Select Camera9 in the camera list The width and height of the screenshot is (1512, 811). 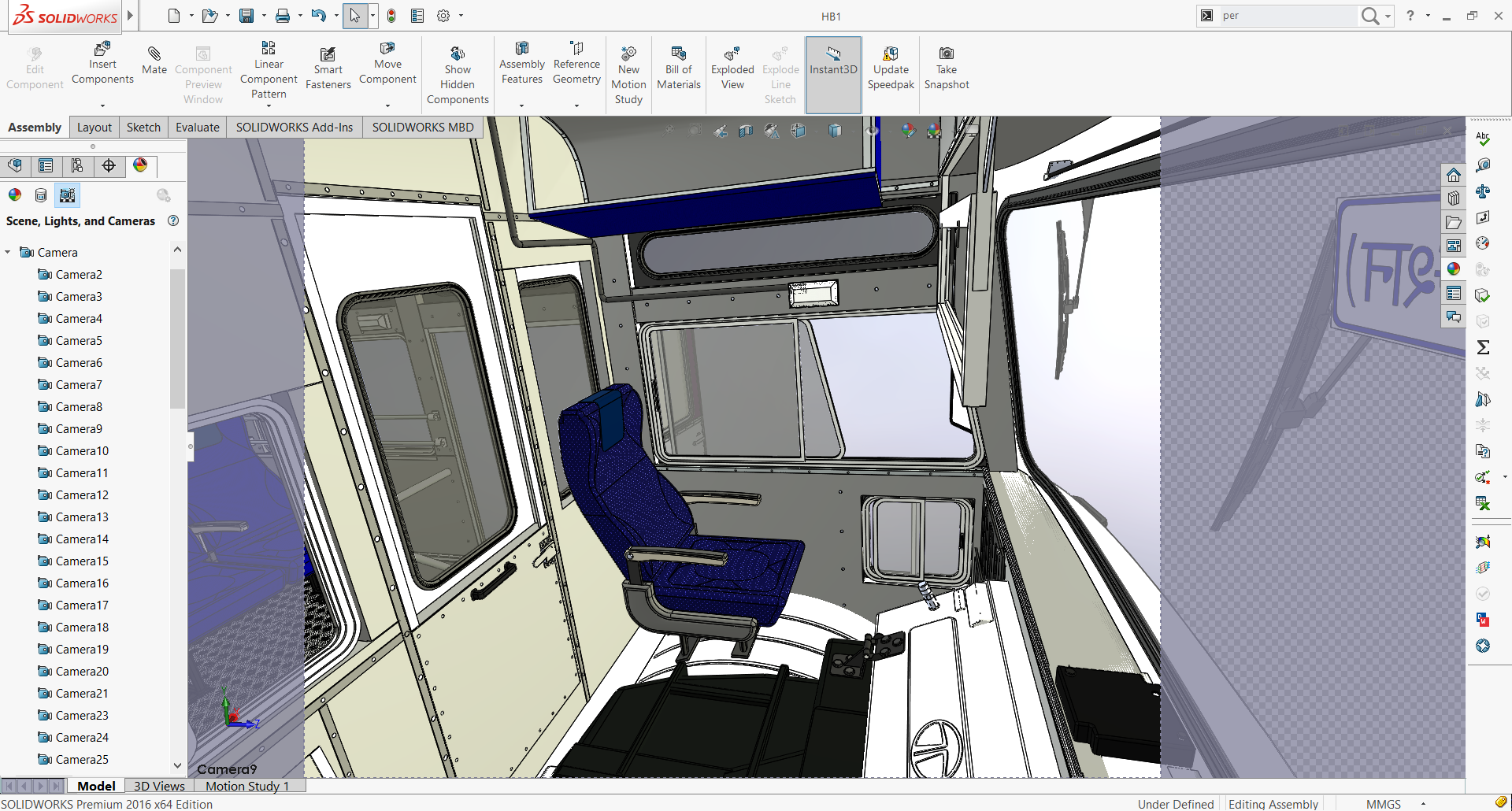[x=79, y=429]
